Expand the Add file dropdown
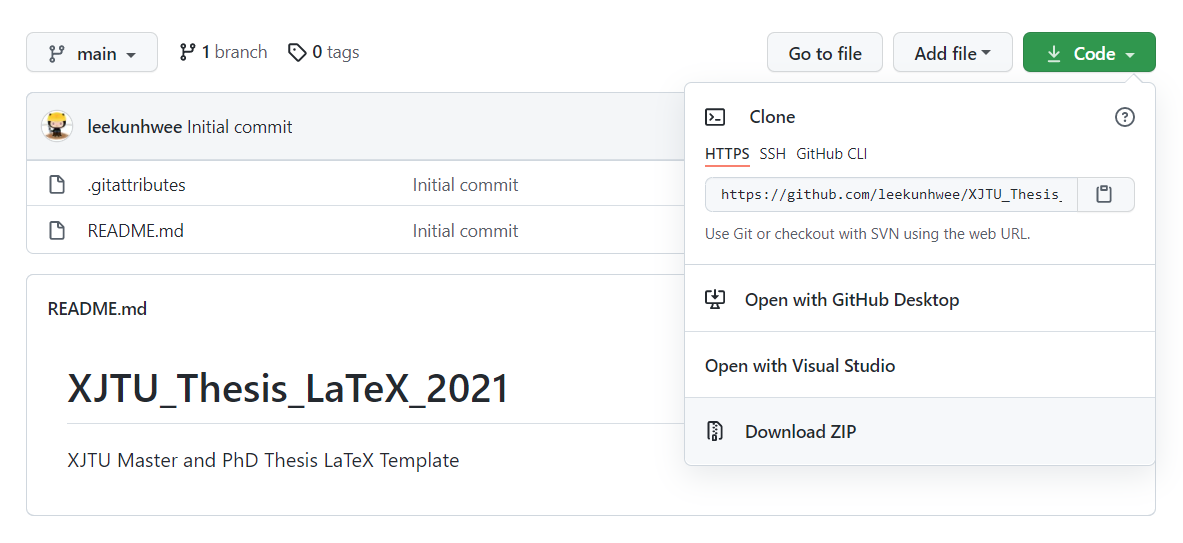 952,53
